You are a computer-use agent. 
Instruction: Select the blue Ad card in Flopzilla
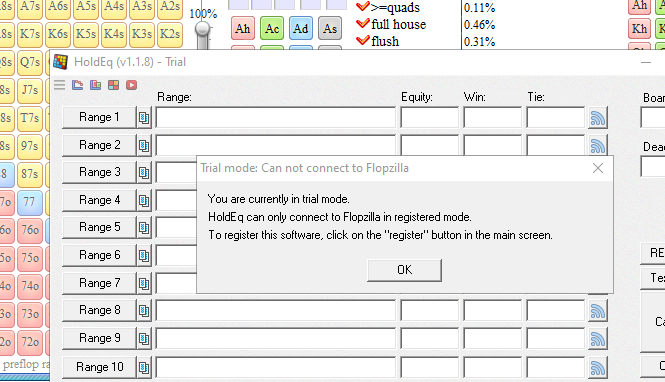click(x=301, y=28)
